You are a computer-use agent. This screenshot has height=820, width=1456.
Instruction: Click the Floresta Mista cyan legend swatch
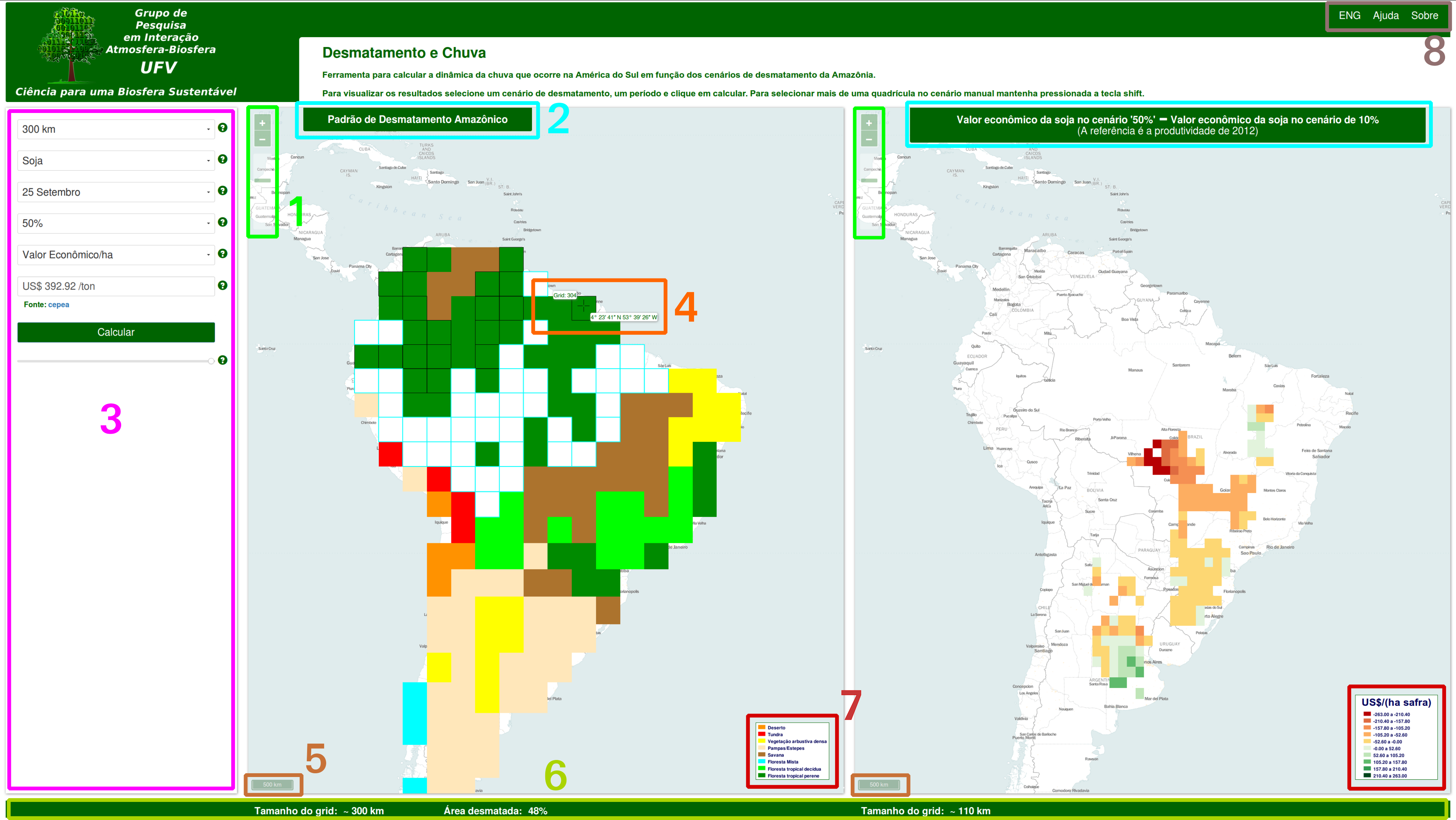tap(761, 762)
